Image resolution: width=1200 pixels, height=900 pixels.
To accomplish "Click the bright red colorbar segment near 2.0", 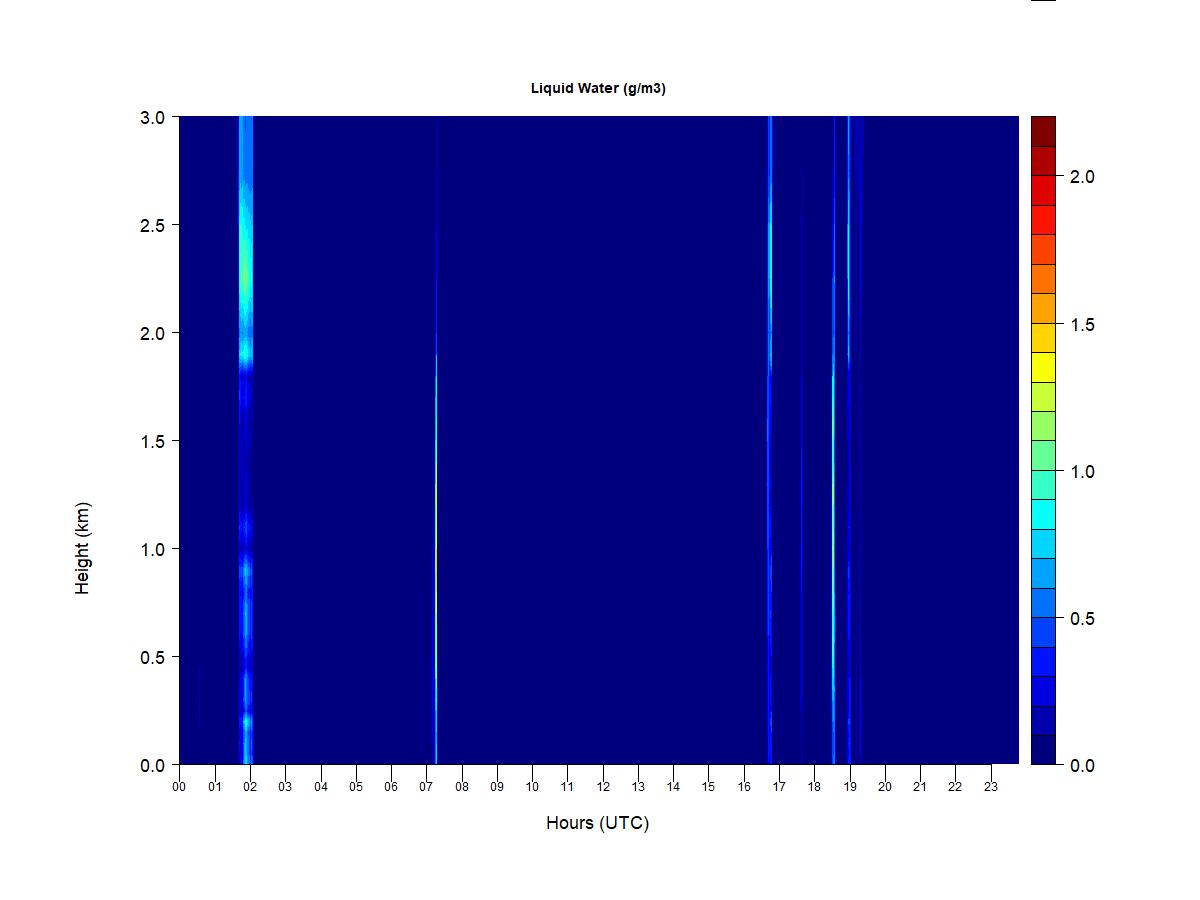I will (1043, 190).
